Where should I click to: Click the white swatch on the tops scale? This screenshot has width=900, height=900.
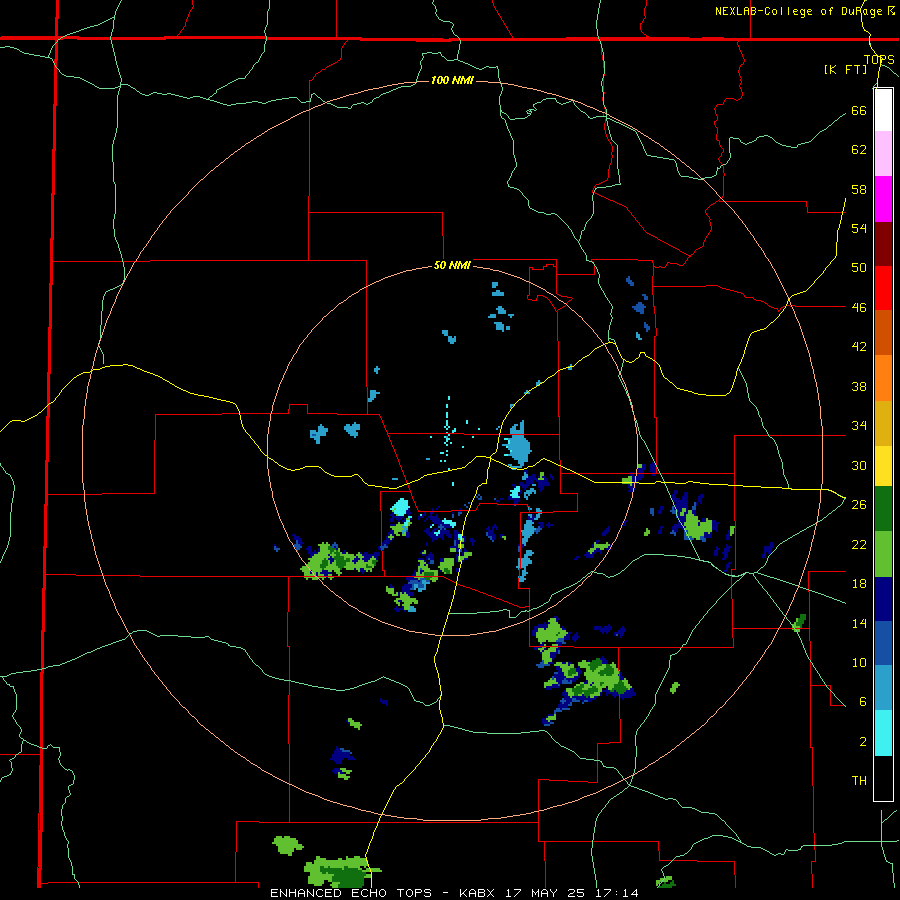click(883, 110)
